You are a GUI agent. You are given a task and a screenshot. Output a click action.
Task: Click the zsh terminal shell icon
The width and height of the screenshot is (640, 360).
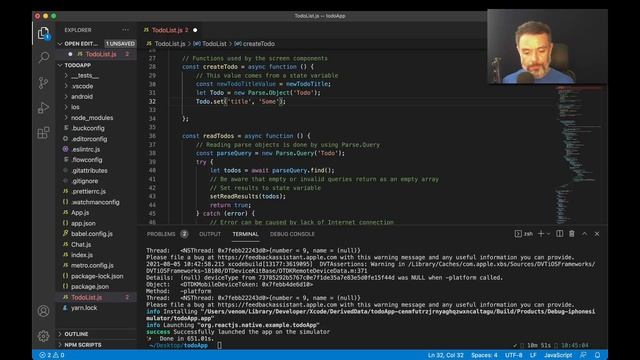[518, 234]
